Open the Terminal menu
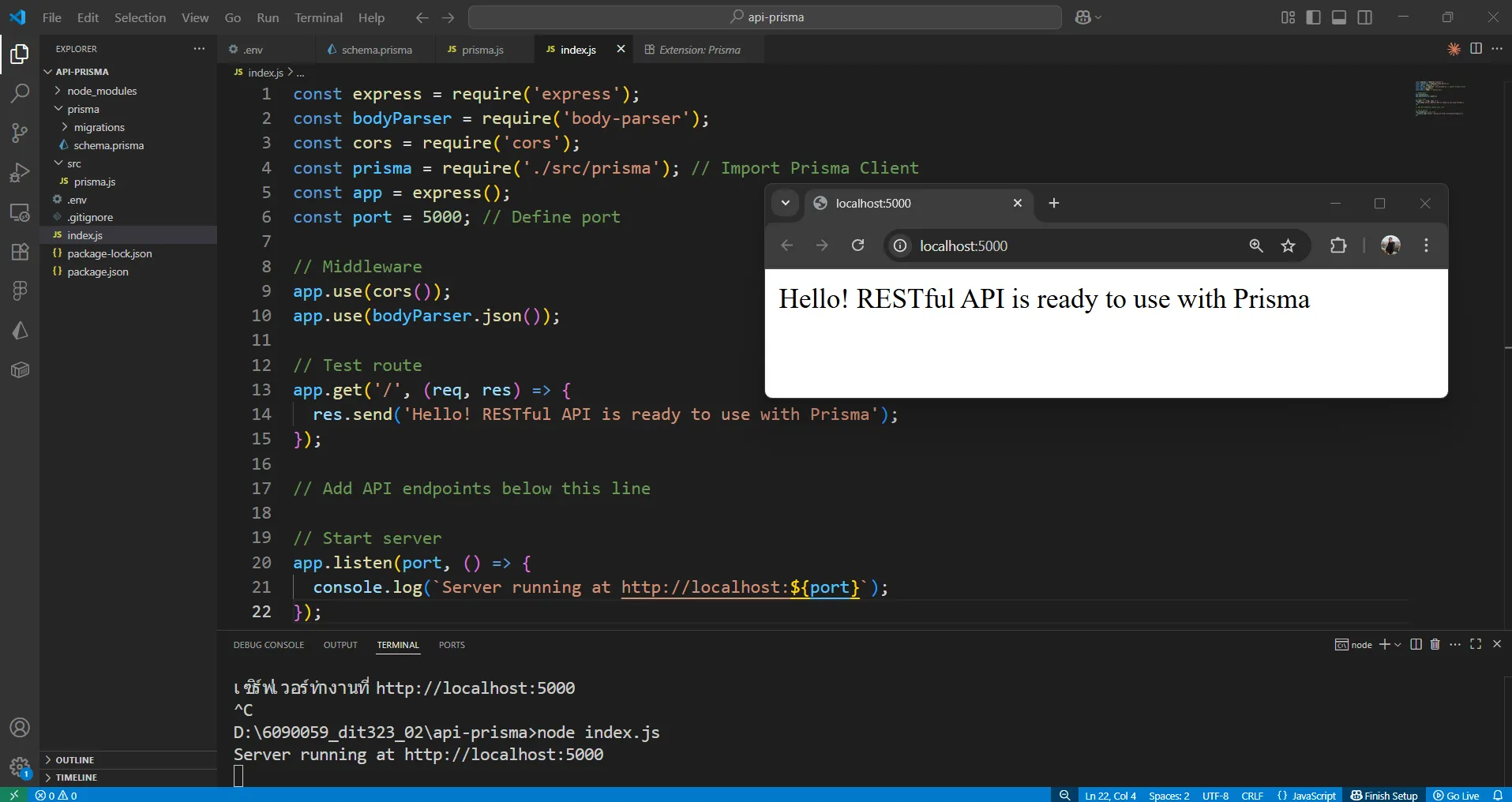This screenshot has height=802, width=1512. (318, 17)
